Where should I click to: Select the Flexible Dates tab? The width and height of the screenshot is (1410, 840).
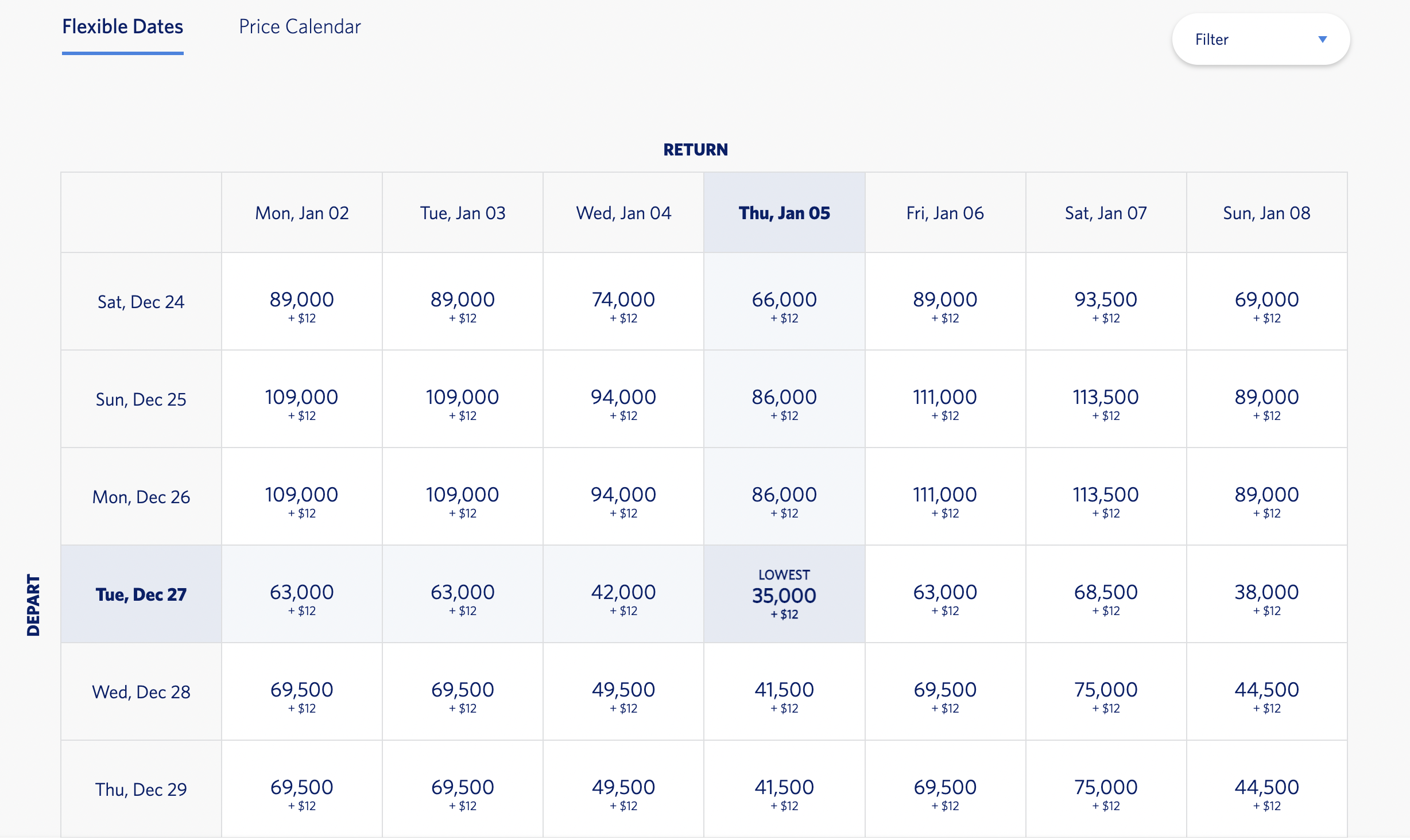click(122, 27)
